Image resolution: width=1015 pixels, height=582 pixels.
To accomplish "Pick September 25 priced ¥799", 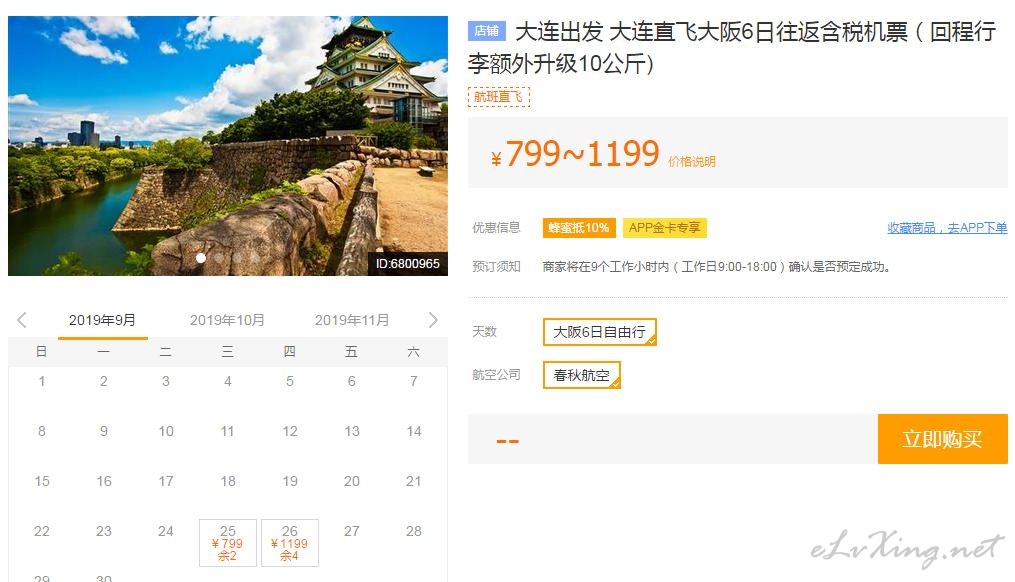I will [228, 543].
